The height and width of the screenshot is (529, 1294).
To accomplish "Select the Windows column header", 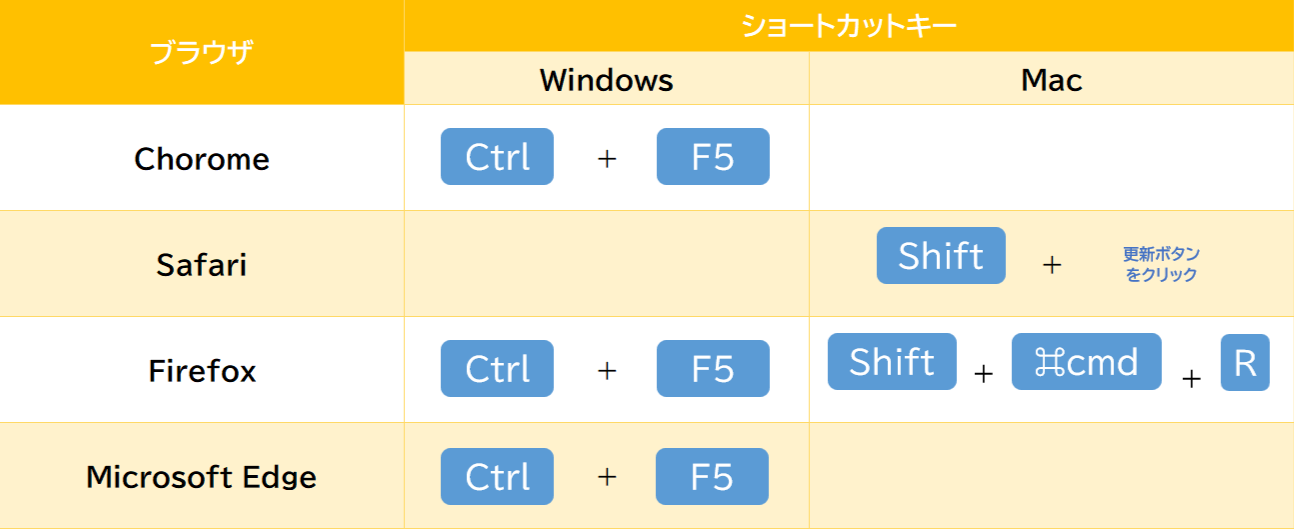I will tap(607, 79).
